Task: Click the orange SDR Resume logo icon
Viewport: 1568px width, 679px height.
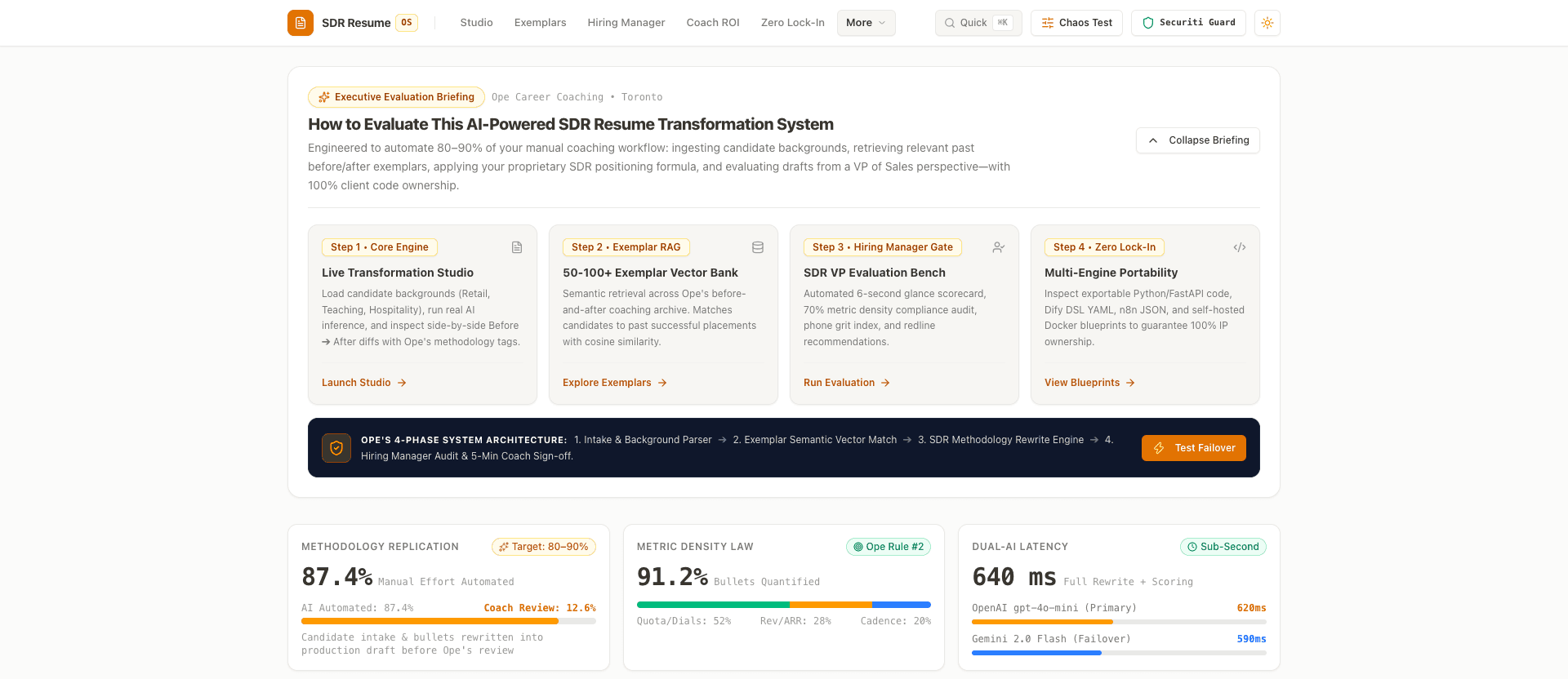Action: [x=301, y=23]
